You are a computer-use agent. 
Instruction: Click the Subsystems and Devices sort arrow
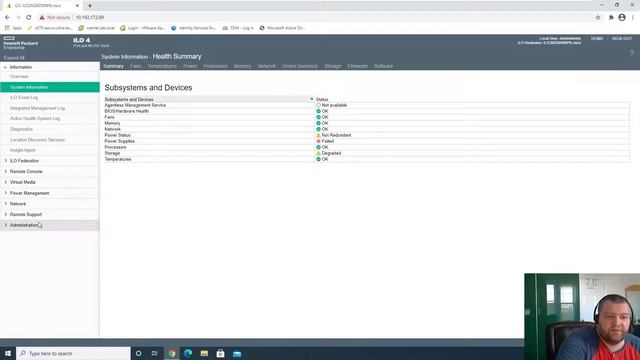tap(311, 99)
